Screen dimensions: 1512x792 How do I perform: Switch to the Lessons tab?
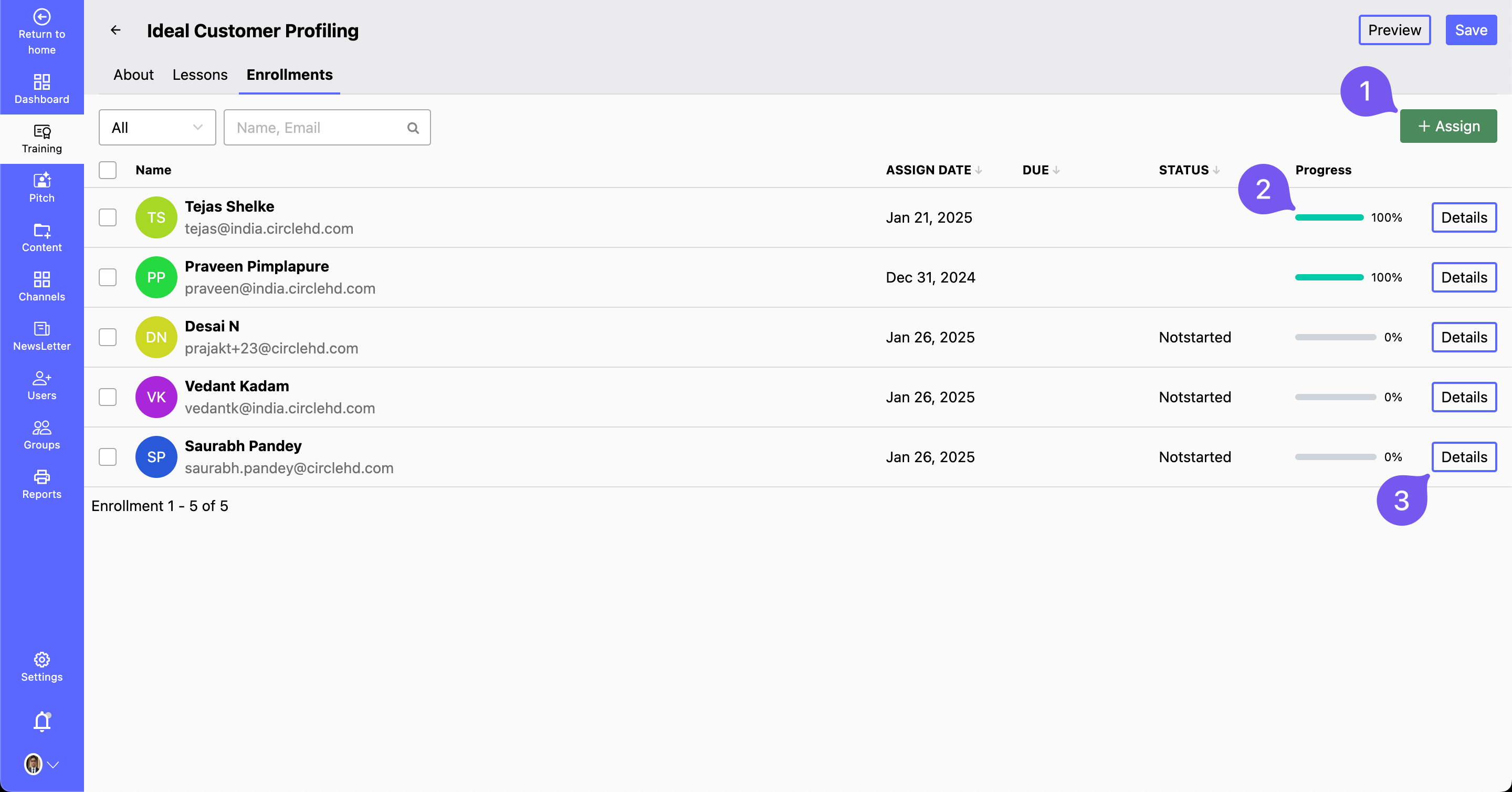(199, 75)
